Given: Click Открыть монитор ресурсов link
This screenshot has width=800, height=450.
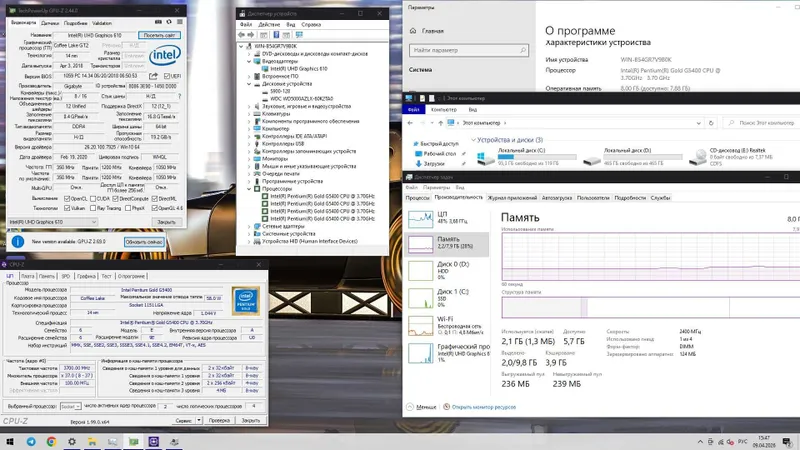Looking at the screenshot, I should (x=484, y=407).
